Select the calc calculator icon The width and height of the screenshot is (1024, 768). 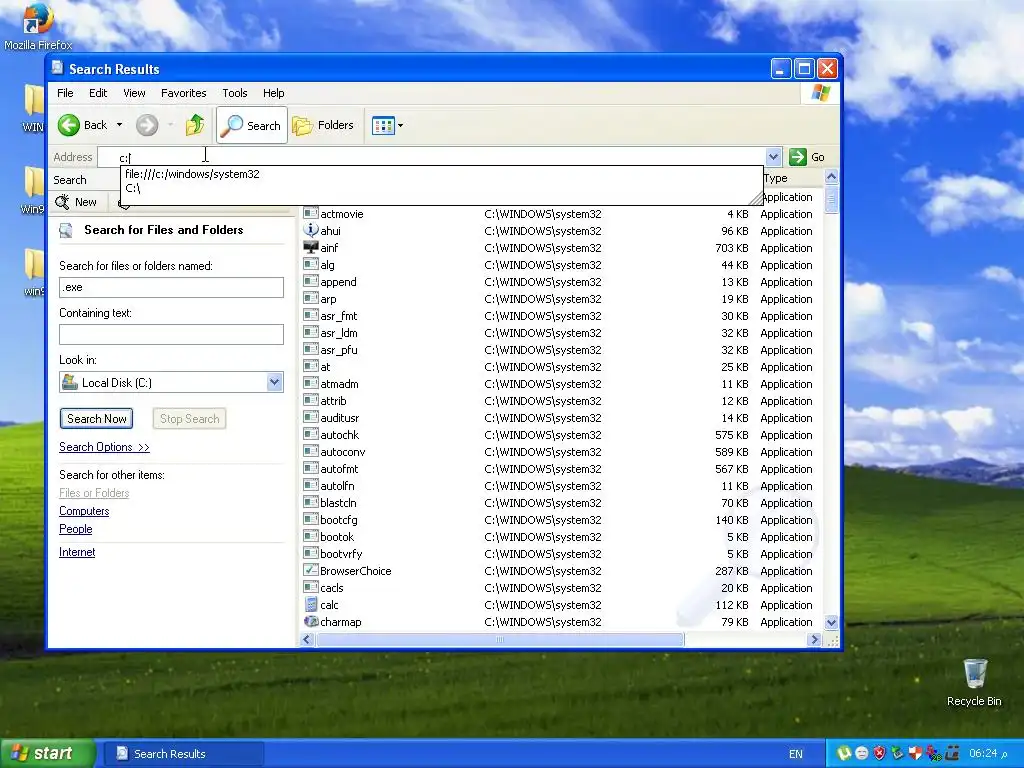(311, 605)
